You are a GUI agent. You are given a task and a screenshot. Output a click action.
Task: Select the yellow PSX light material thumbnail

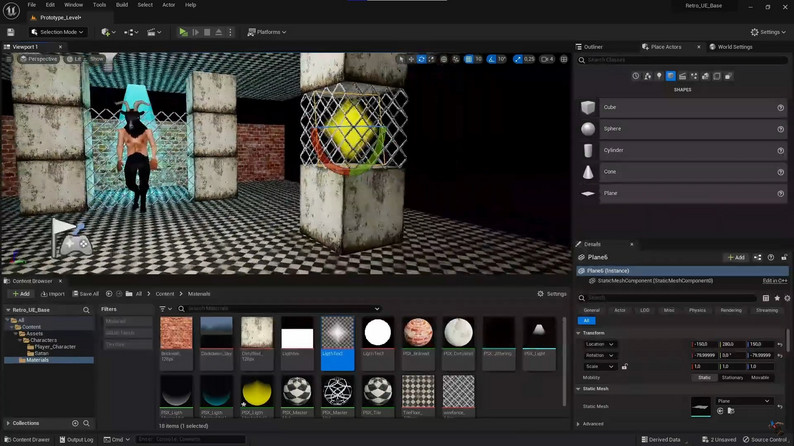[x=257, y=391]
